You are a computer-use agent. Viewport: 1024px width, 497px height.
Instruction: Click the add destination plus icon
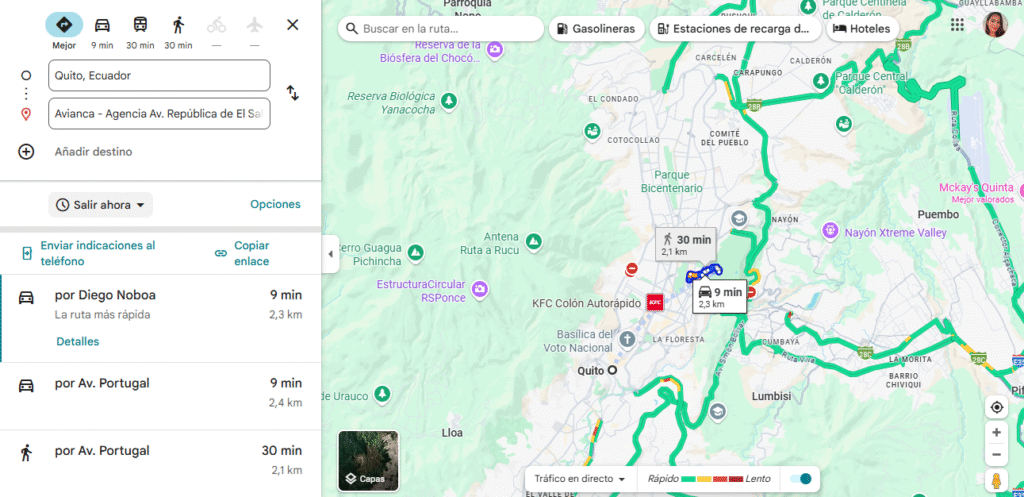coord(25,152)
